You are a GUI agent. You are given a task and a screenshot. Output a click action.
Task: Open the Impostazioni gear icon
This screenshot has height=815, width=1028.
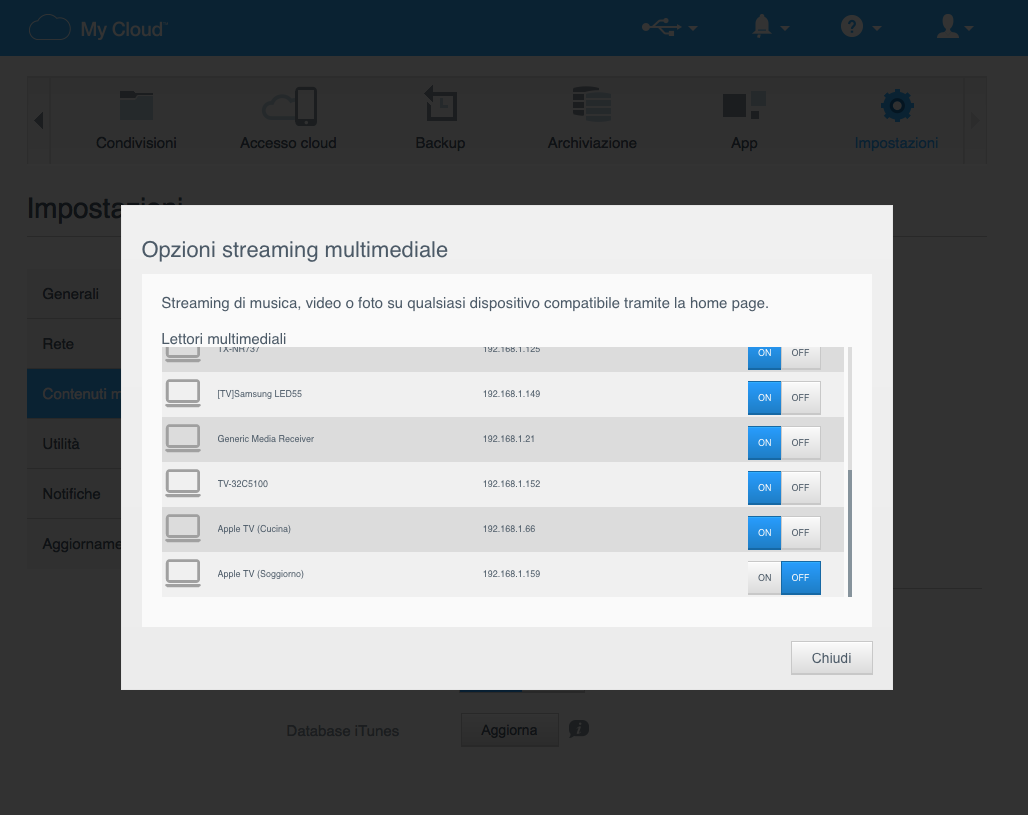897,106
